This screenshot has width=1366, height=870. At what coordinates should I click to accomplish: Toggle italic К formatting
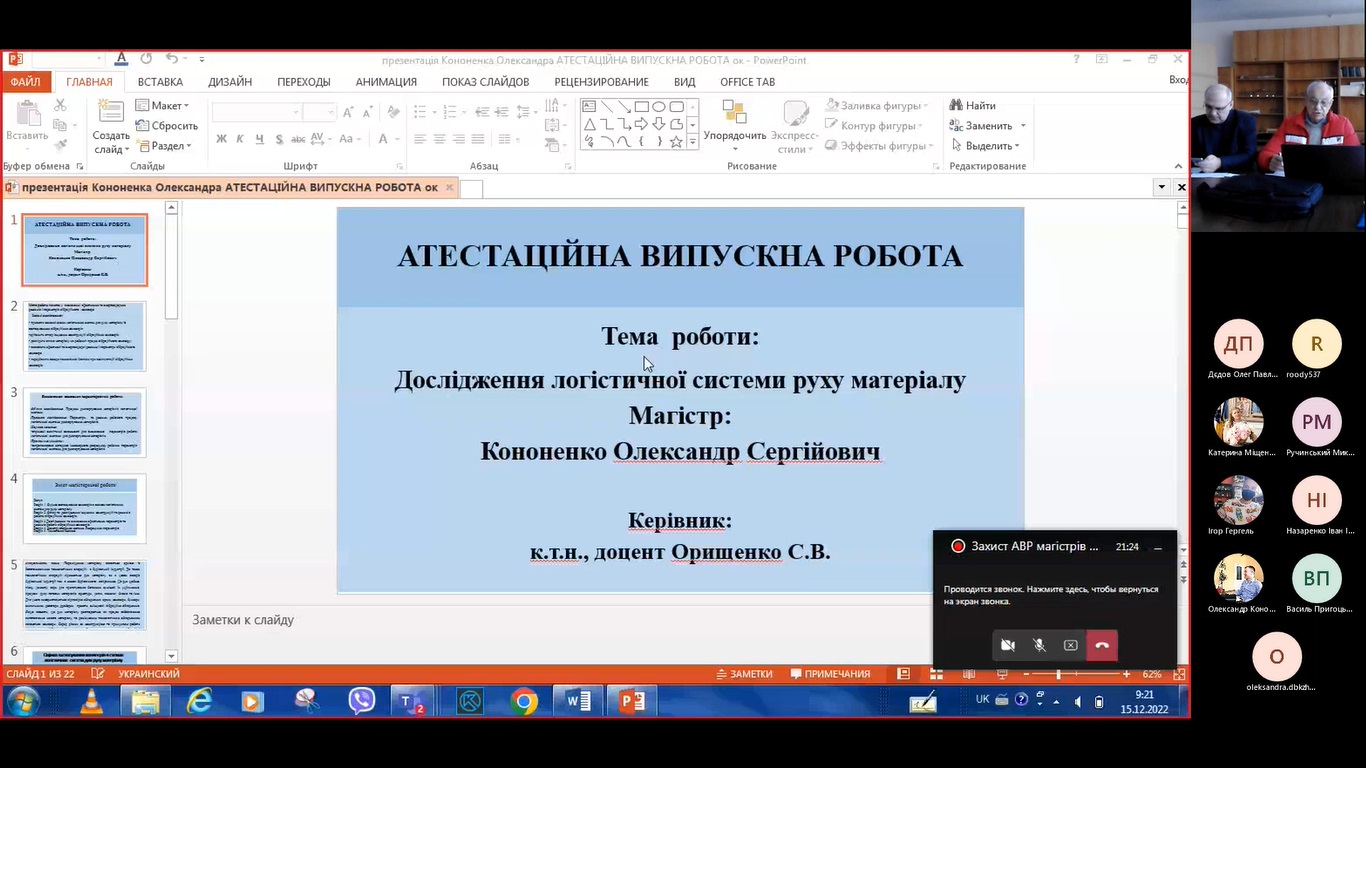click(240, 139)
